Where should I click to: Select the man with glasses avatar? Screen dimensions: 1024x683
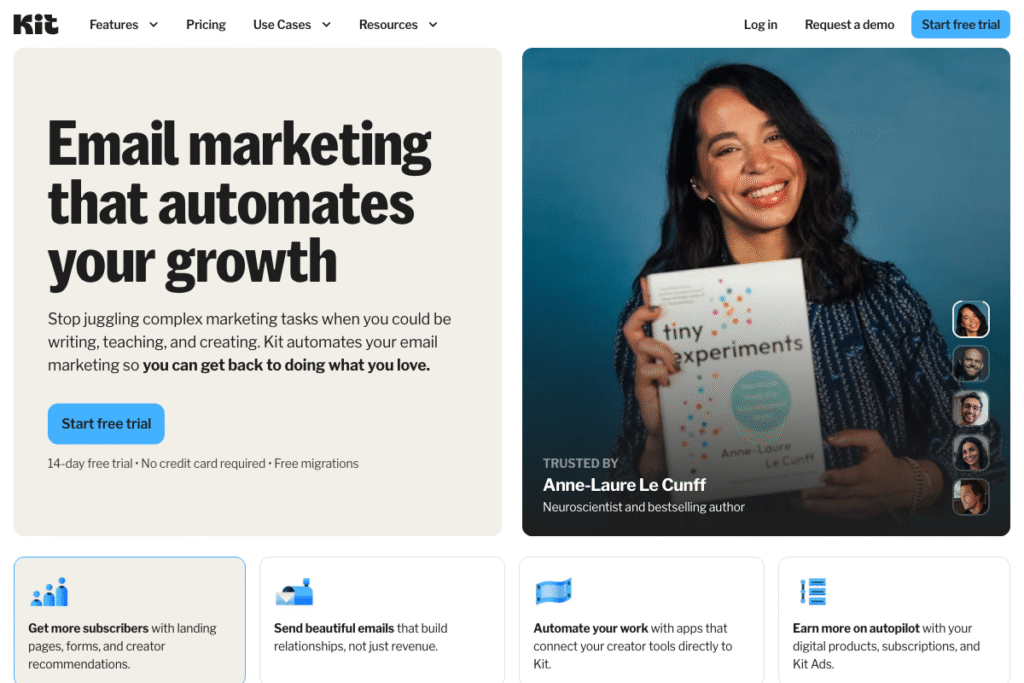coord(970,408)
